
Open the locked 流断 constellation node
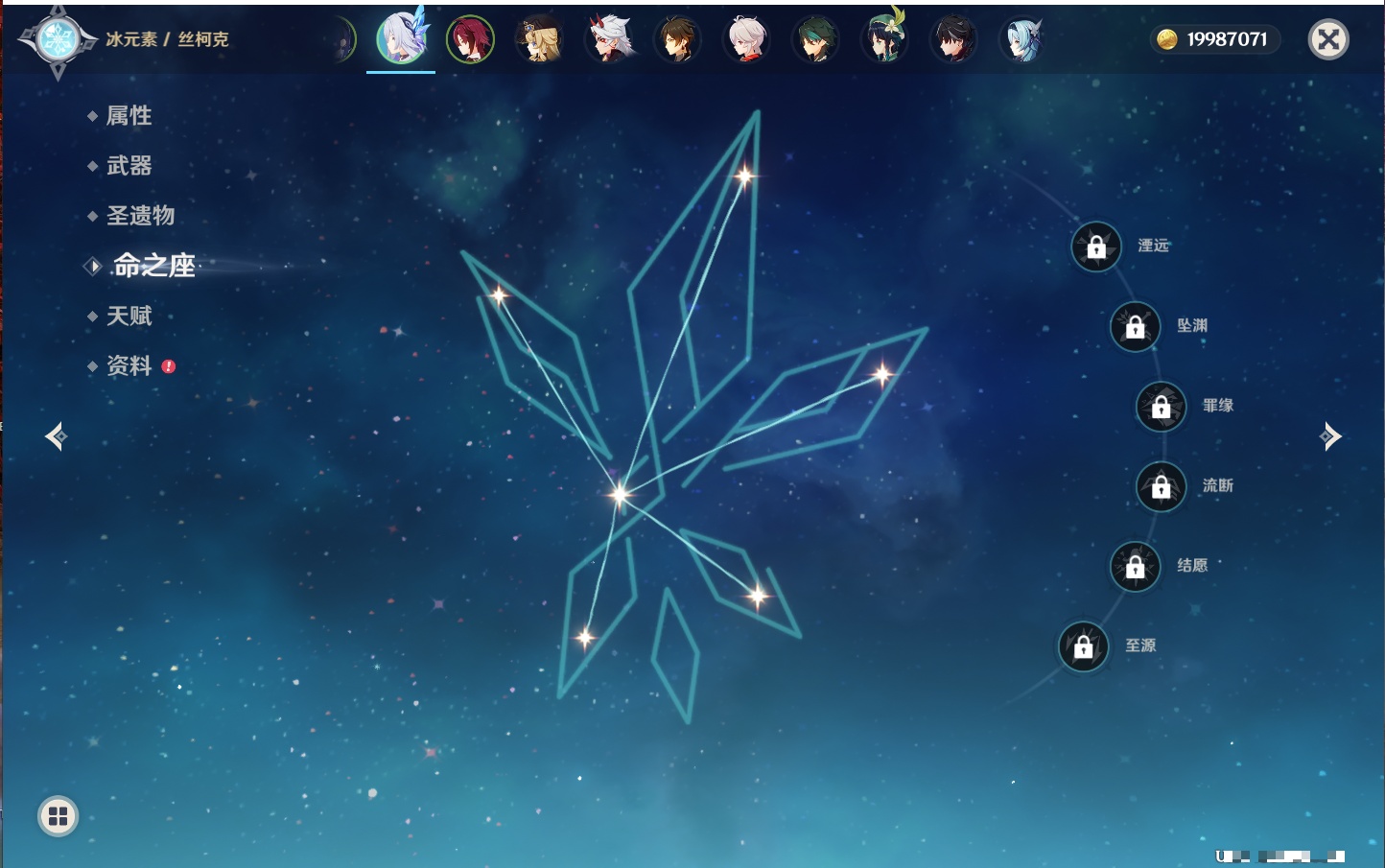[1162, 487]
